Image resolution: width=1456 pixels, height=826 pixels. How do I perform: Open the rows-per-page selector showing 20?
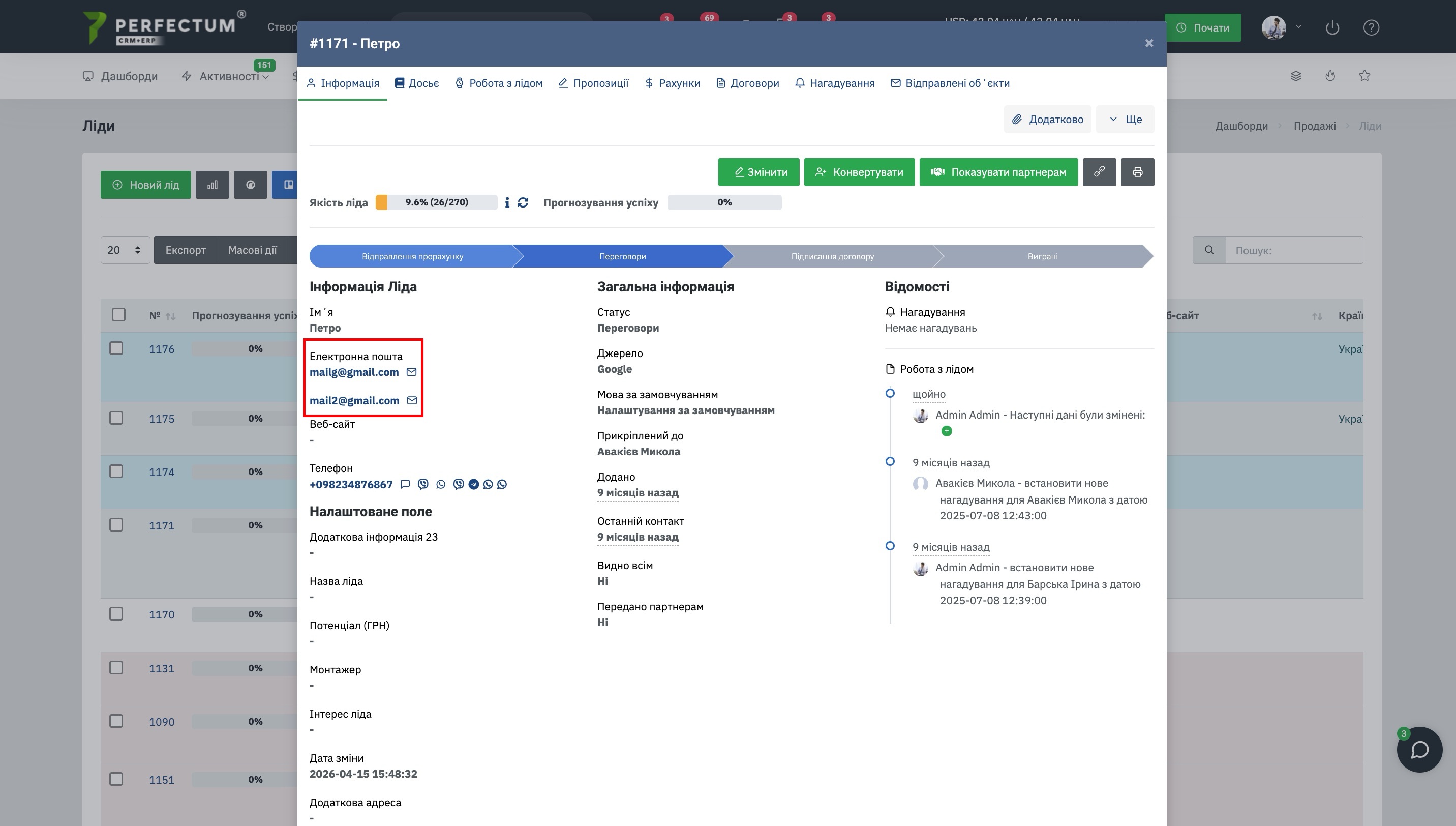[125, 250]
